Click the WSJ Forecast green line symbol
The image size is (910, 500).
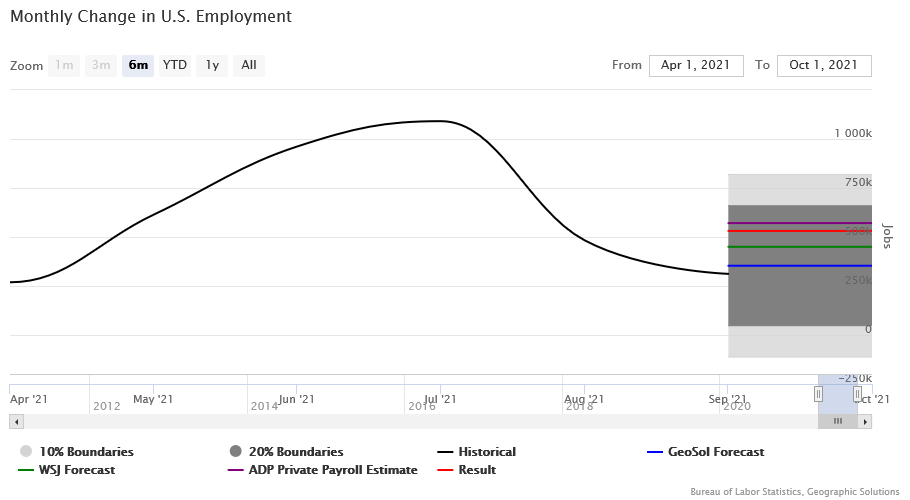coord(26,470)
